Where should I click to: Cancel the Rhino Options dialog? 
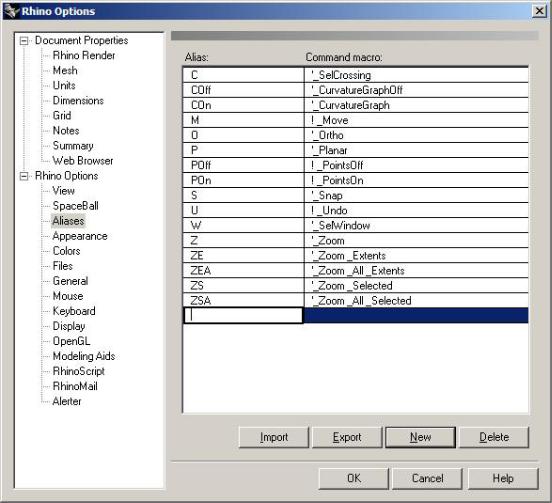(427, 478)
